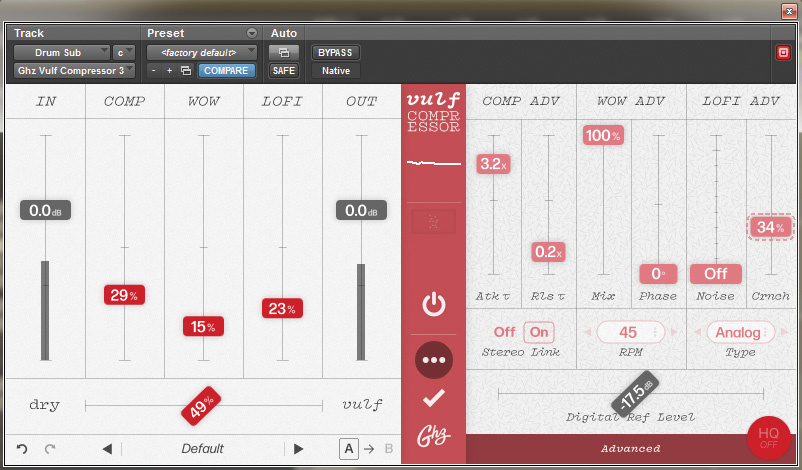The width and height of the screenshot is (802, 470).
Task: Select the A preset slot
Action: coord(349,449)
